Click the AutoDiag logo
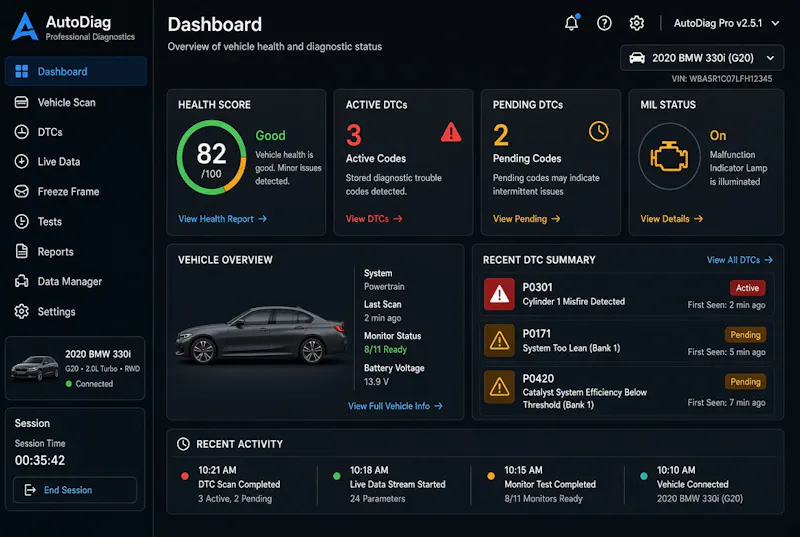Image resolution: width=800 pixels, height=537 pixels. coord(24,27)
